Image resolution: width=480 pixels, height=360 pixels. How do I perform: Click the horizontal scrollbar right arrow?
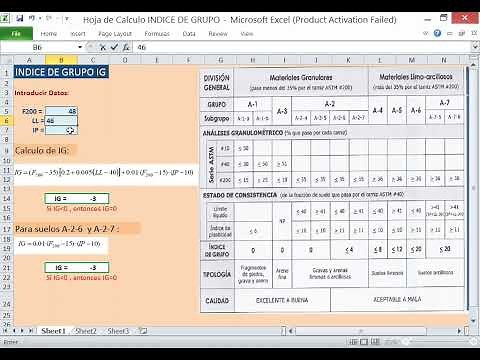pyautogui.click(x=459, y=331)
